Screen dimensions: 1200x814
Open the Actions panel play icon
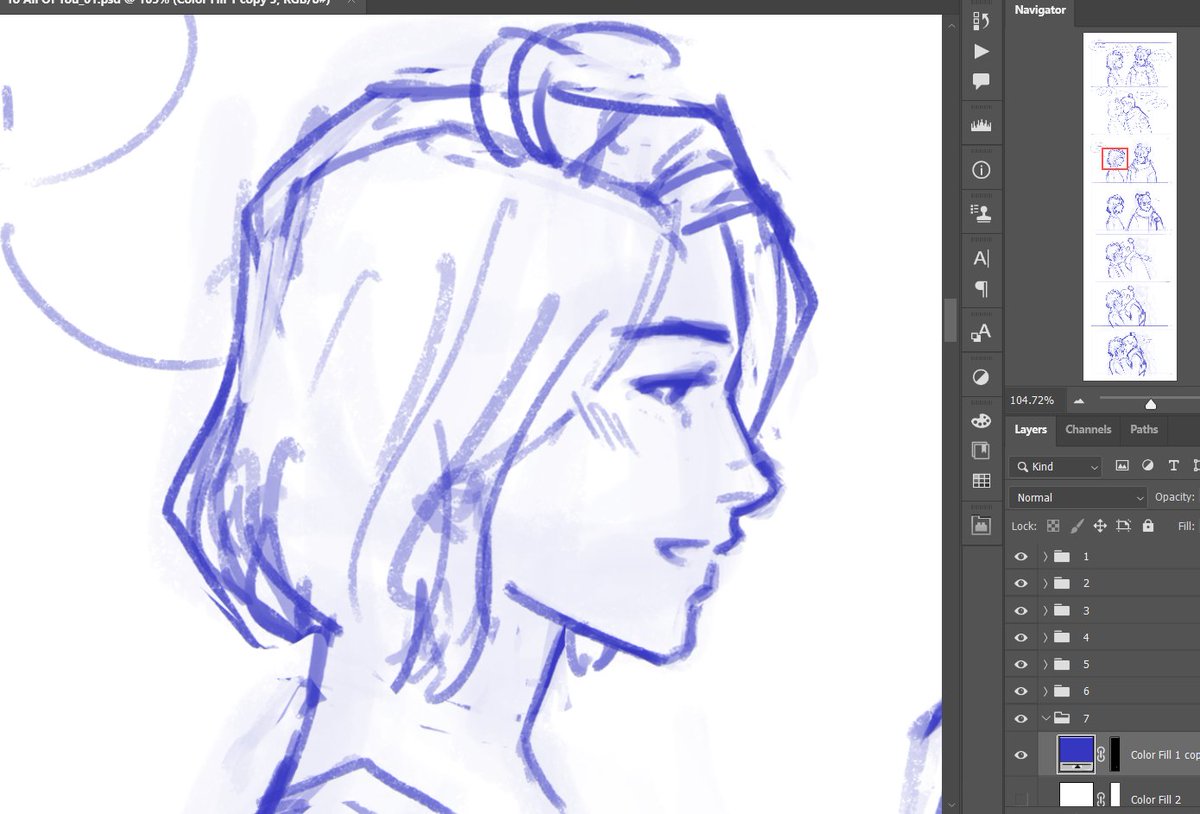(981, 50)
